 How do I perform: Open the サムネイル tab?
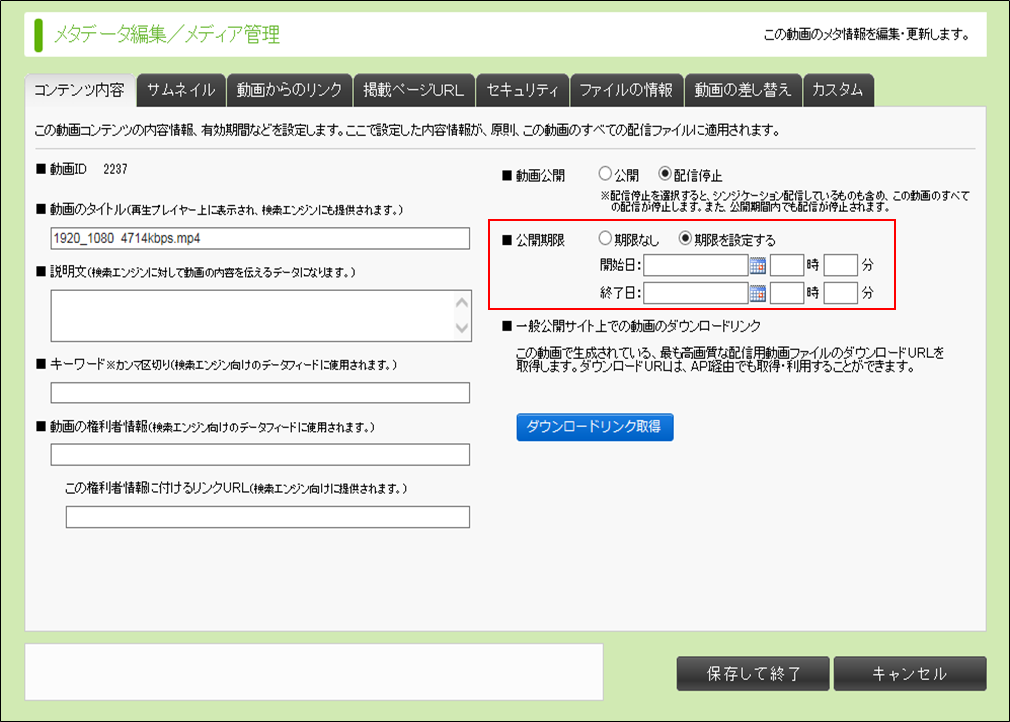pos(181,90)
